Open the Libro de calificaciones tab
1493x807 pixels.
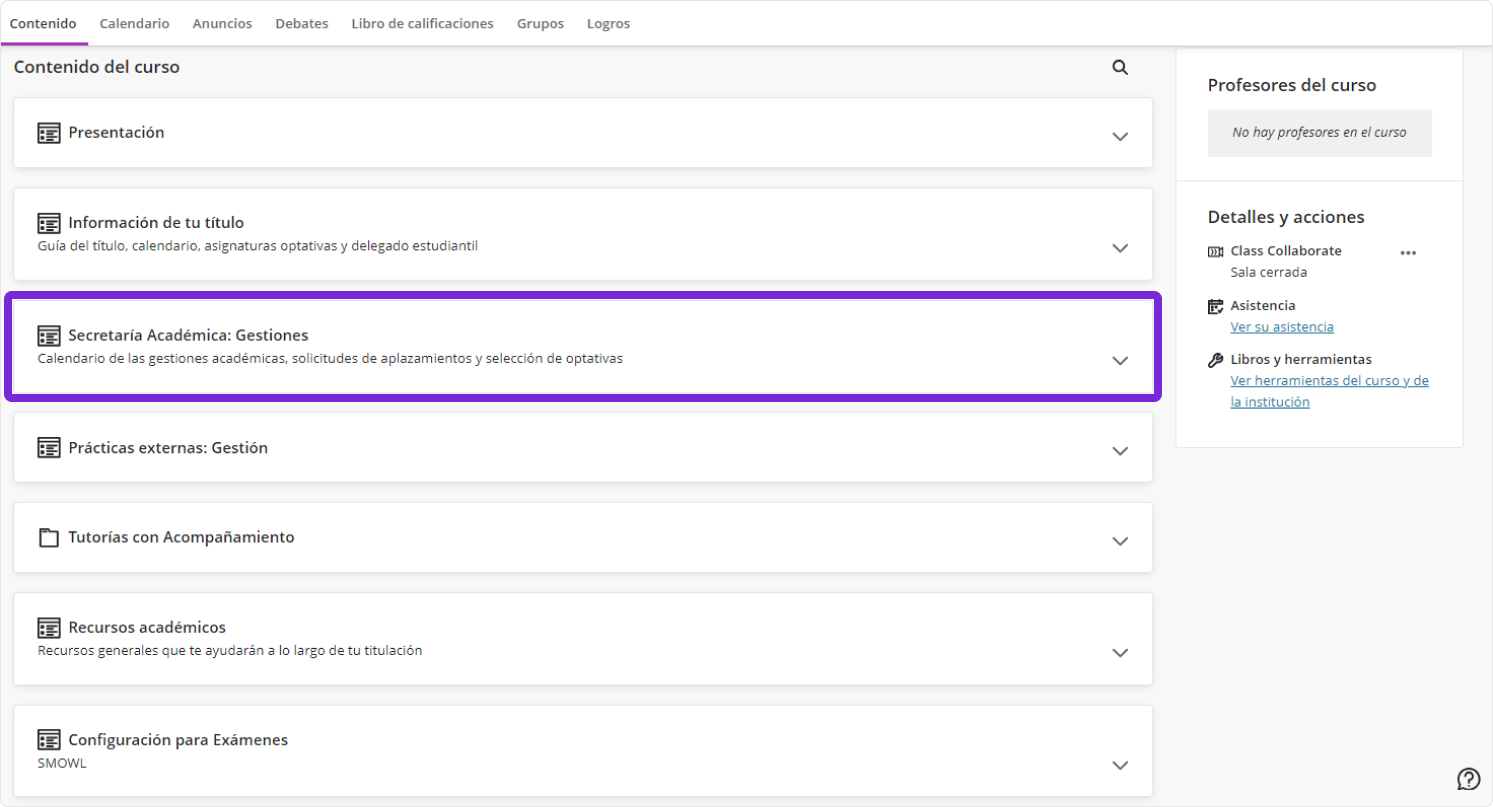click(x=422, y=23)
